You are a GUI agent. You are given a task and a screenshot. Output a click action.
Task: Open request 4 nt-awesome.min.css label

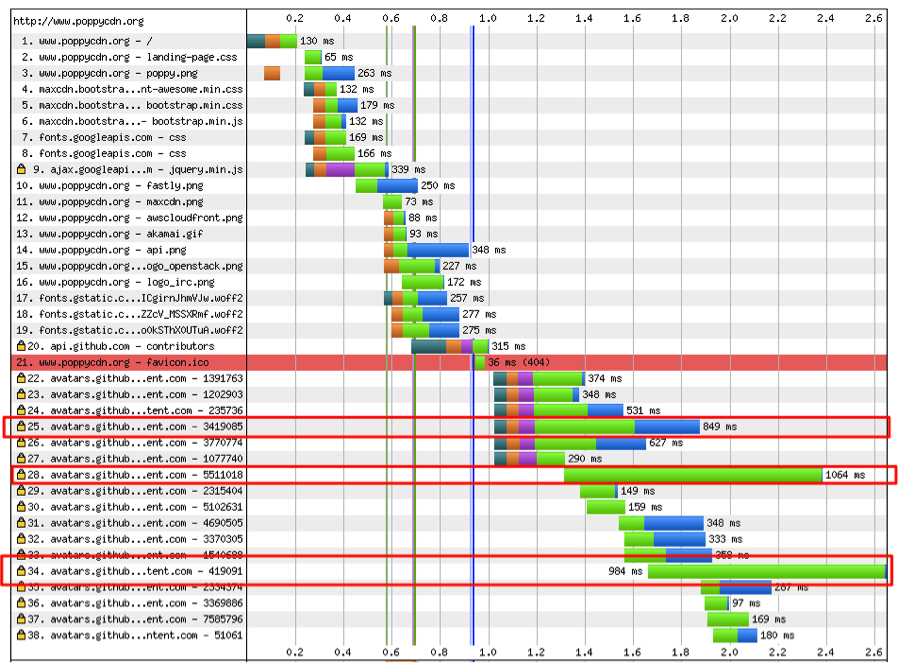[132, 89]
